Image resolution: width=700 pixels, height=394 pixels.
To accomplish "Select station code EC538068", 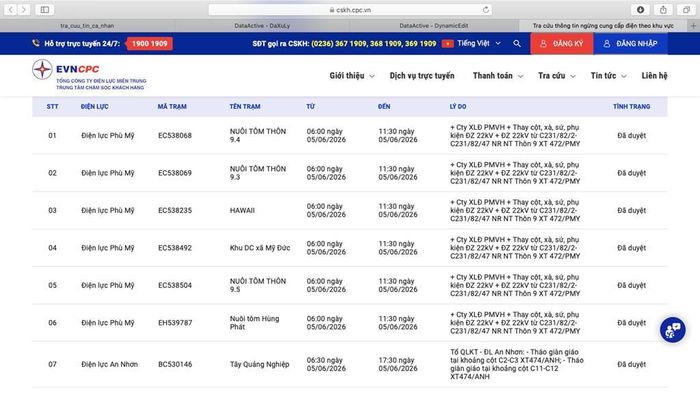I will (175, 136).
